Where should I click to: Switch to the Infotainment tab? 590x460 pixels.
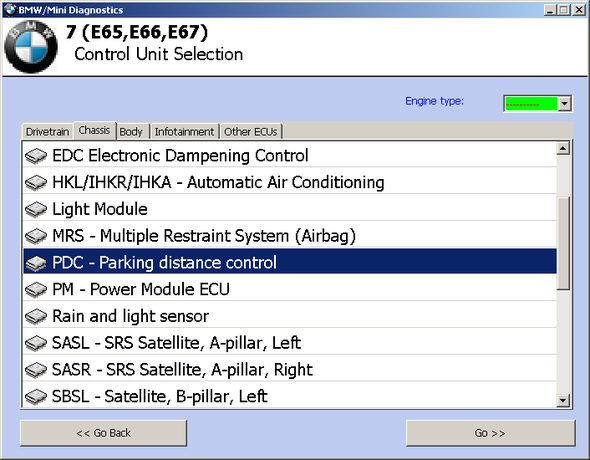point(184,132)
